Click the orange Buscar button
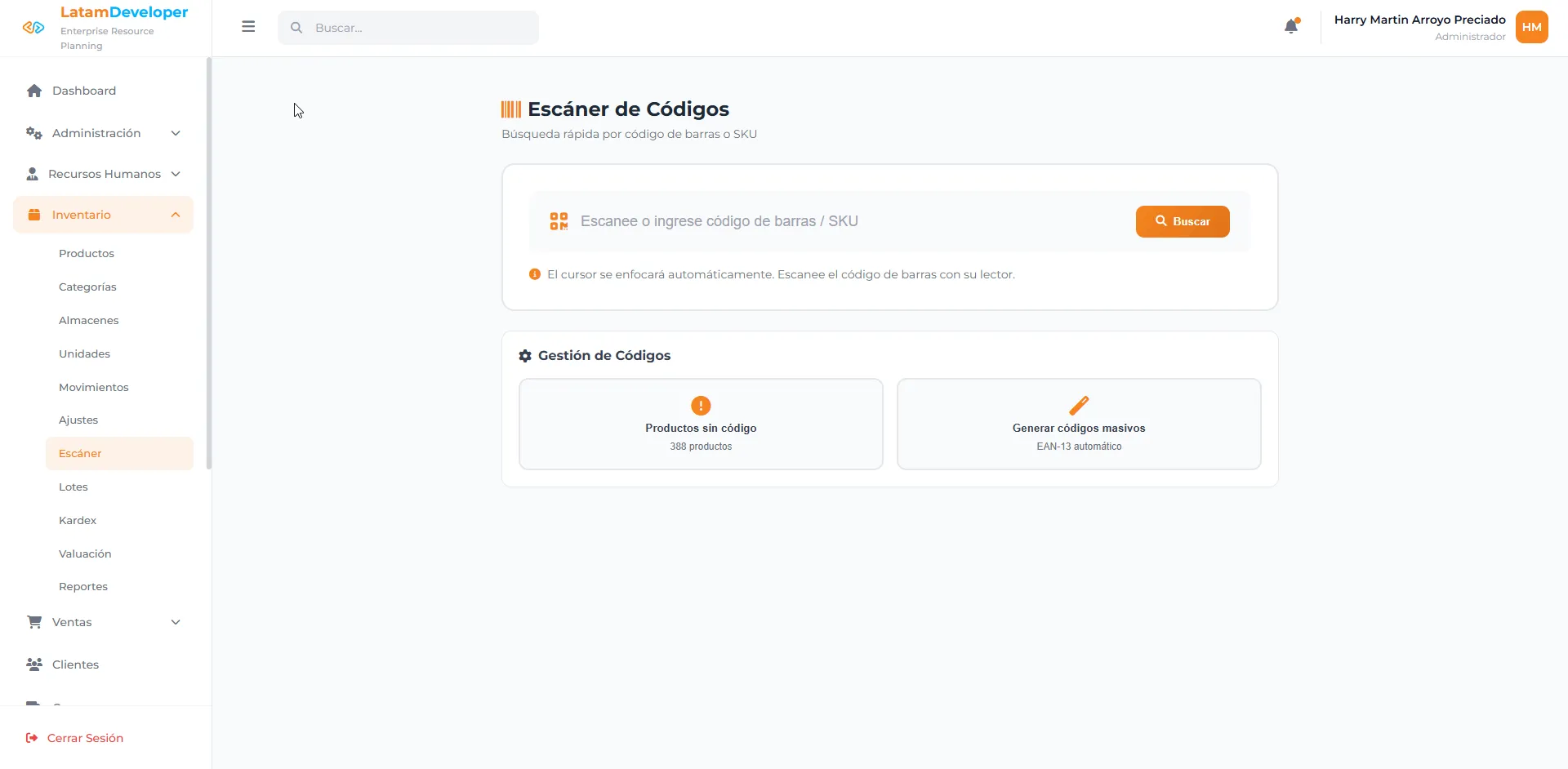Screen dimensions: 1568x769 tap(1183, 221)
